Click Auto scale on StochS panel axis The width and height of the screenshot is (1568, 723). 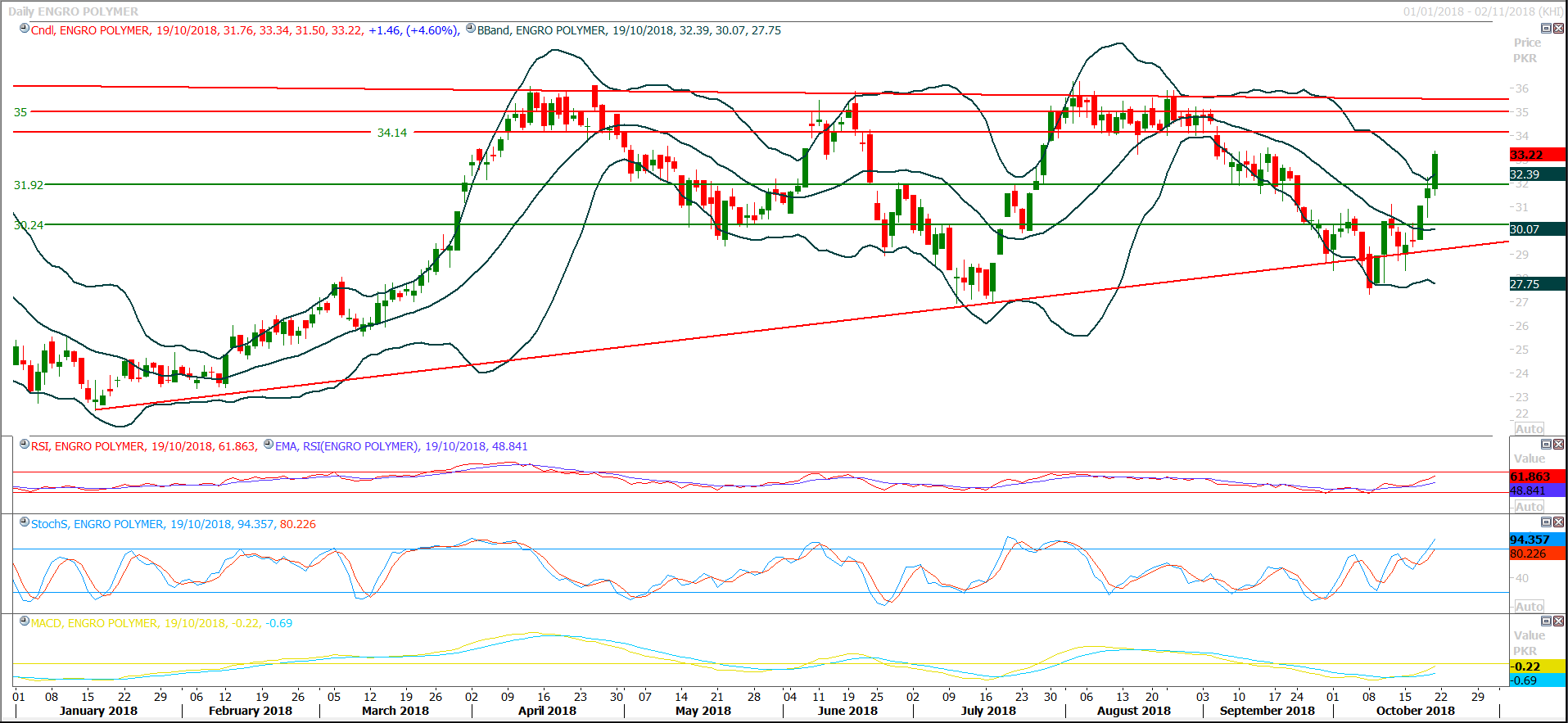[x=1529, y=607]
